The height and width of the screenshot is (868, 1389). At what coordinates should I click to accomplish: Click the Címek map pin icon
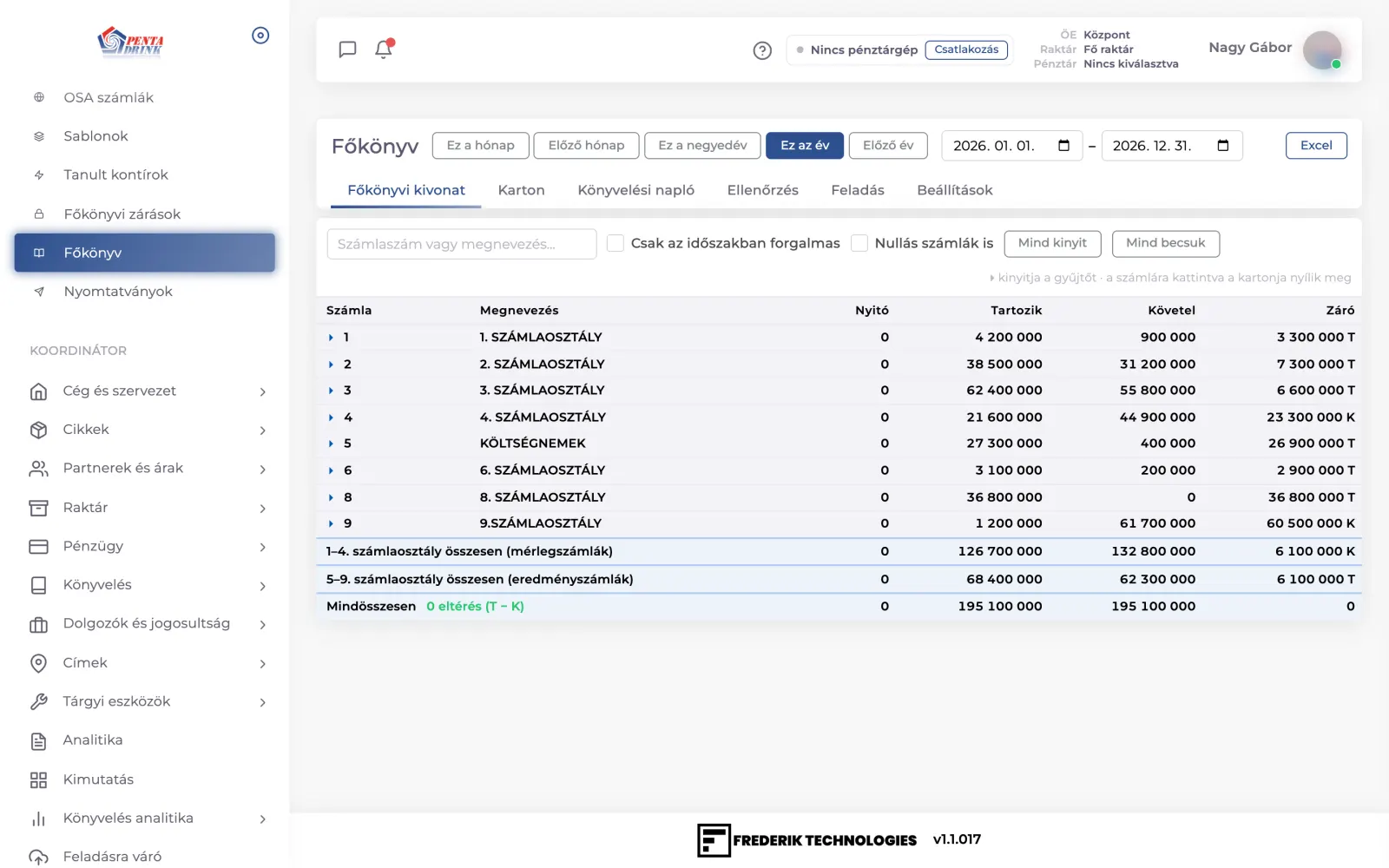[x=39, y=663]
